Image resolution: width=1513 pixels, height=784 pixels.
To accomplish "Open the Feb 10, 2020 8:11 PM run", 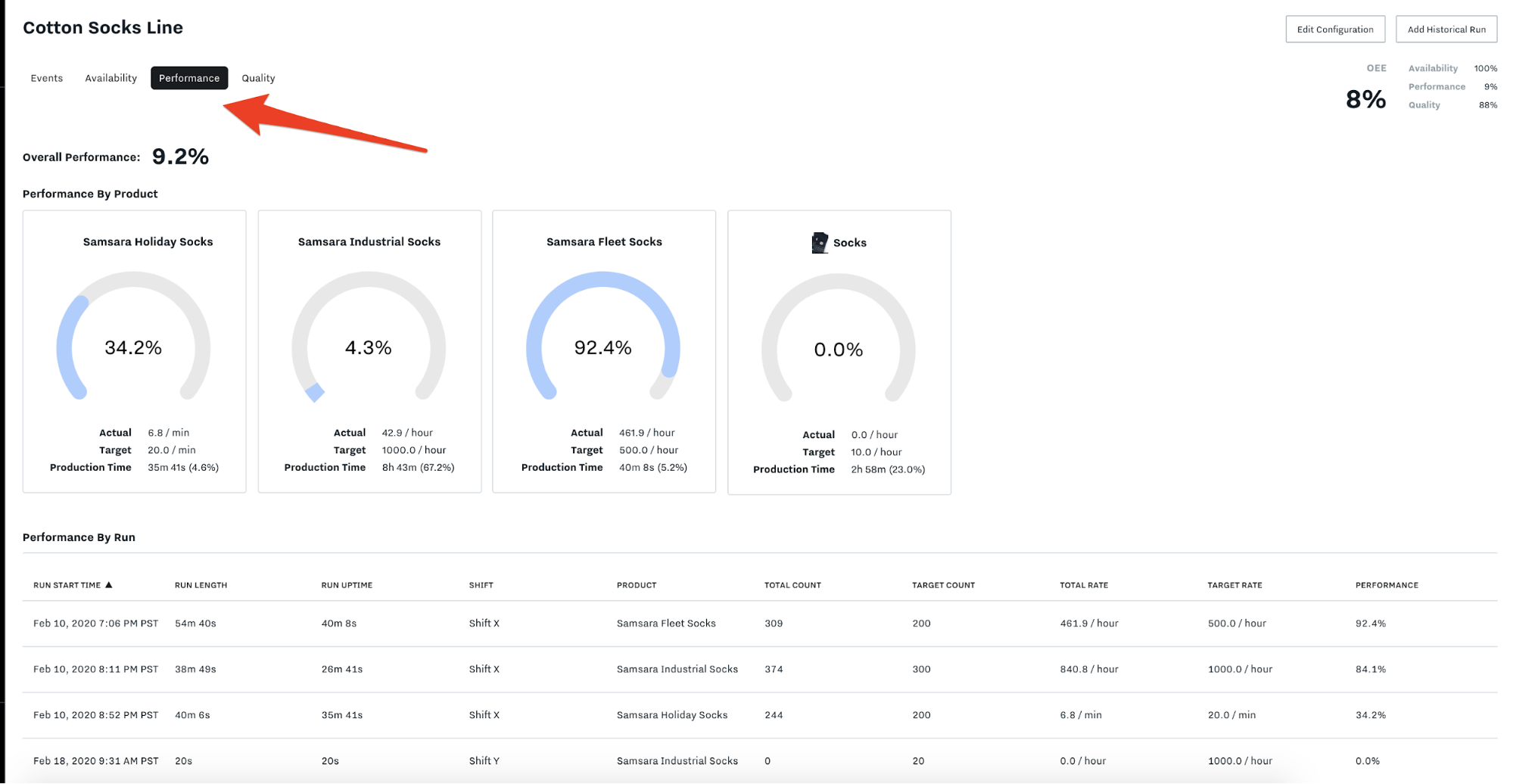I will tap(760, 669).
